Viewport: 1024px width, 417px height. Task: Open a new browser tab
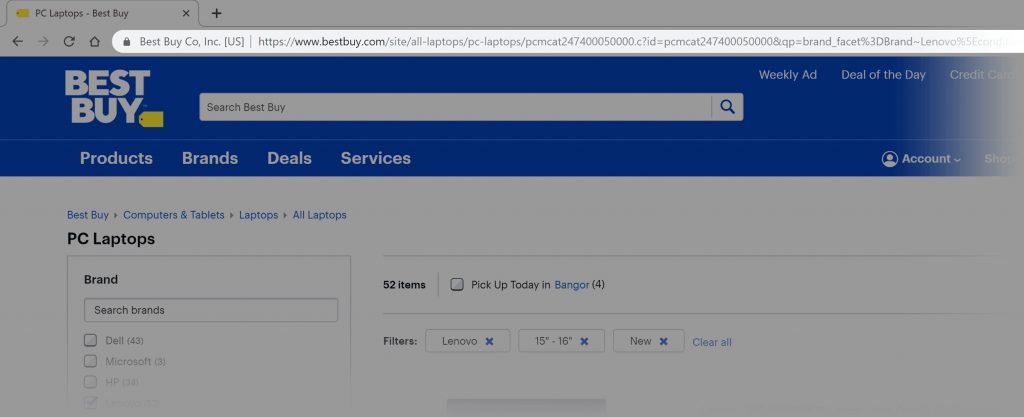[x=217, y=13]
